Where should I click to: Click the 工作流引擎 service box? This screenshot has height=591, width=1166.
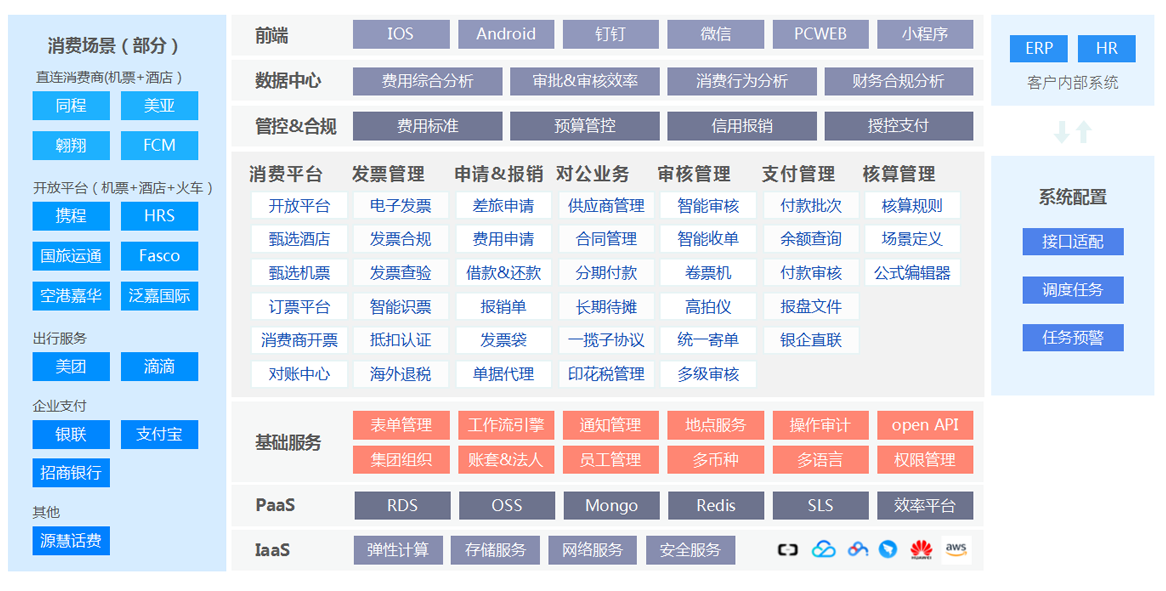(506, 425)
